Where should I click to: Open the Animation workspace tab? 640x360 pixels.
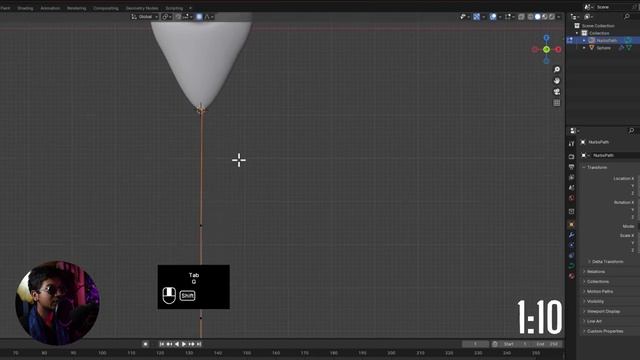pos(50,8)
